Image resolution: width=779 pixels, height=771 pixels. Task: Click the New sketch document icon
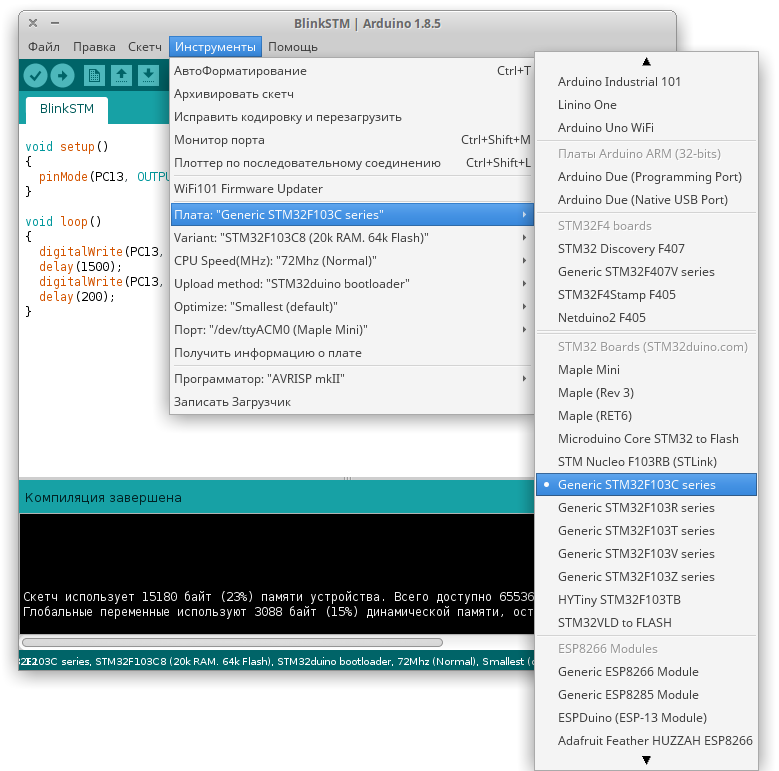click(x=94, y=76)
